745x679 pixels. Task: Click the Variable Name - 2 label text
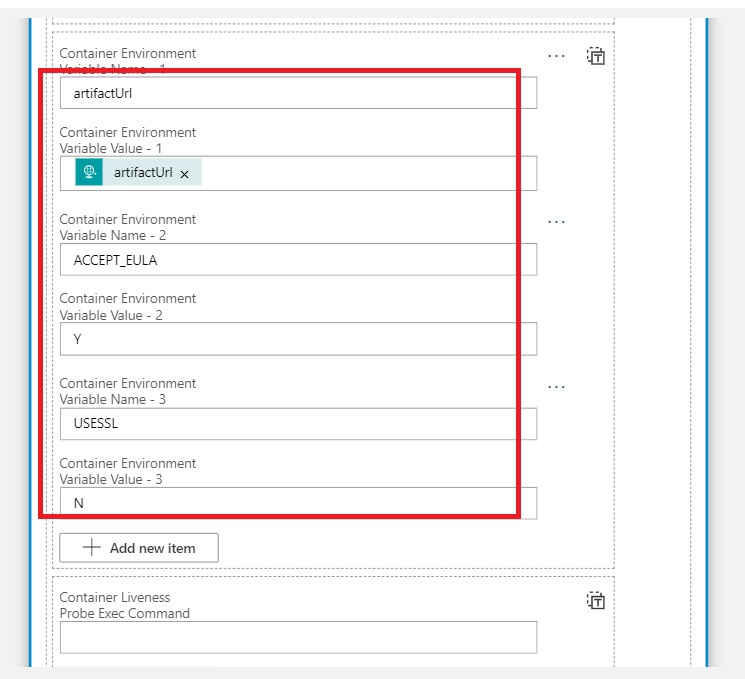(x=113, y=235)
